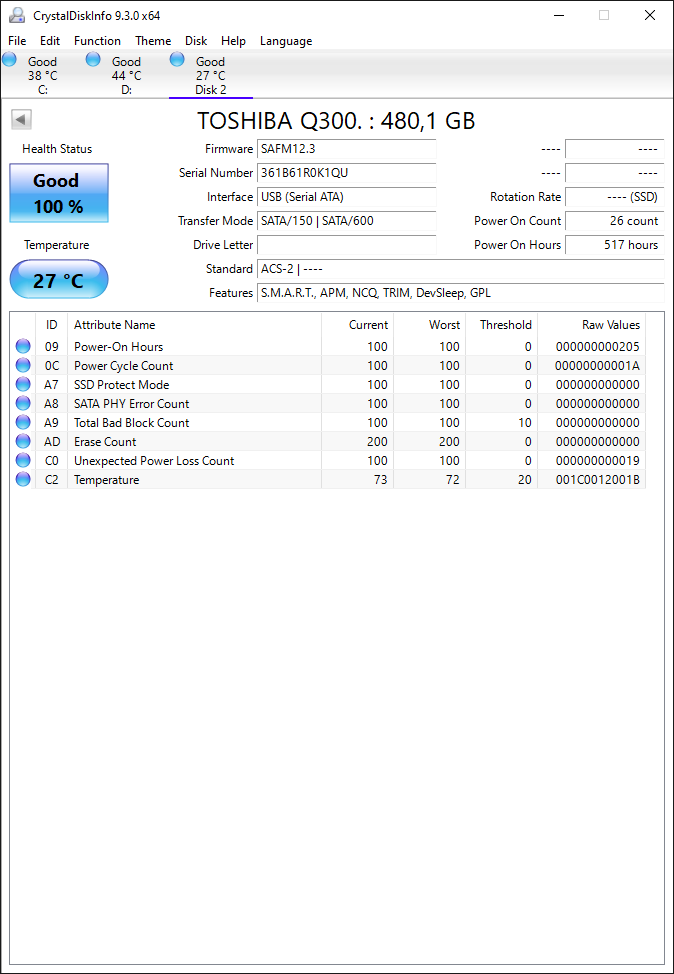Click the status orb for Power-On Hours row
The height and width of the screenshot is (974, 674).
coord(23,346)
